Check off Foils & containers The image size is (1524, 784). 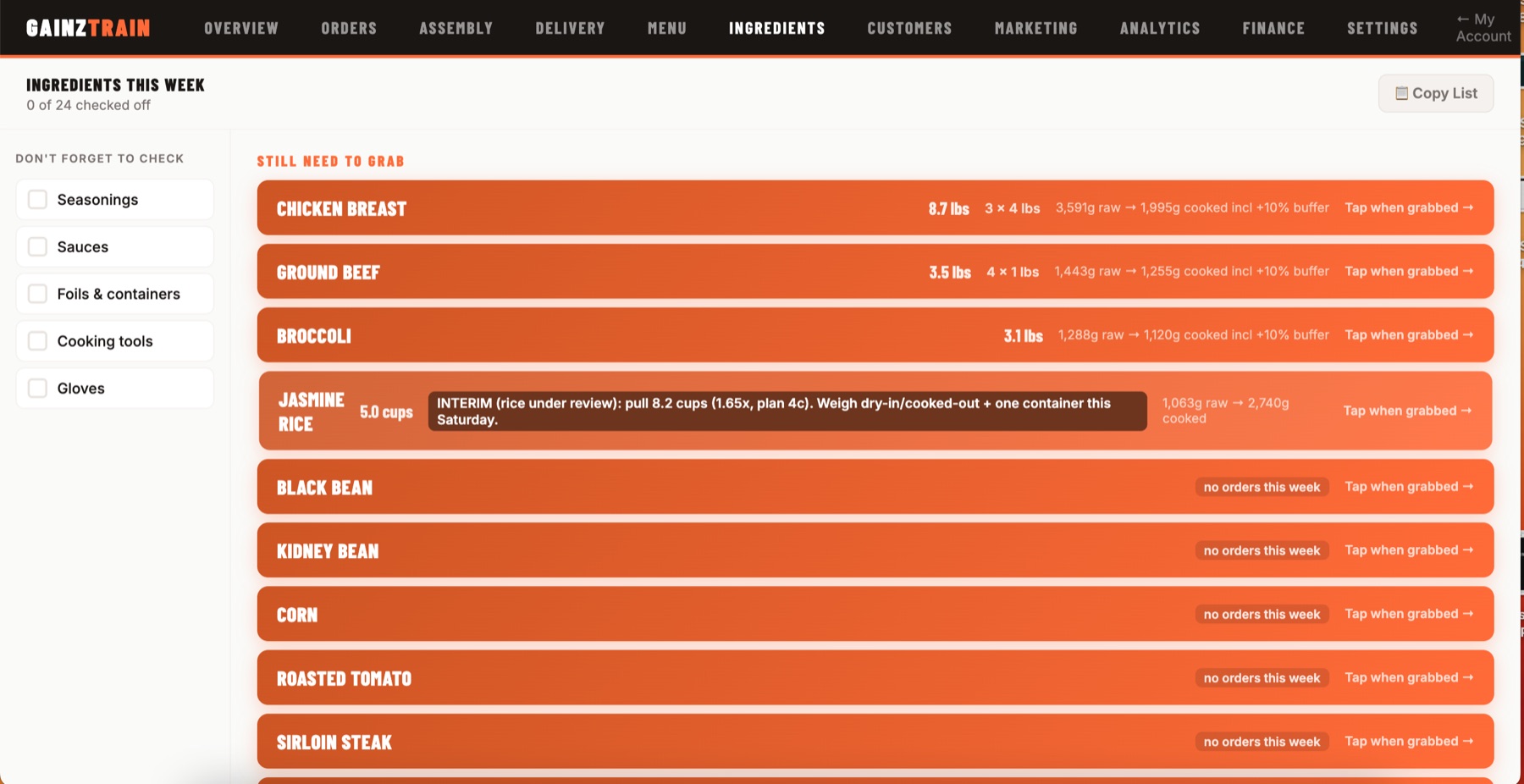coord(37,294)
